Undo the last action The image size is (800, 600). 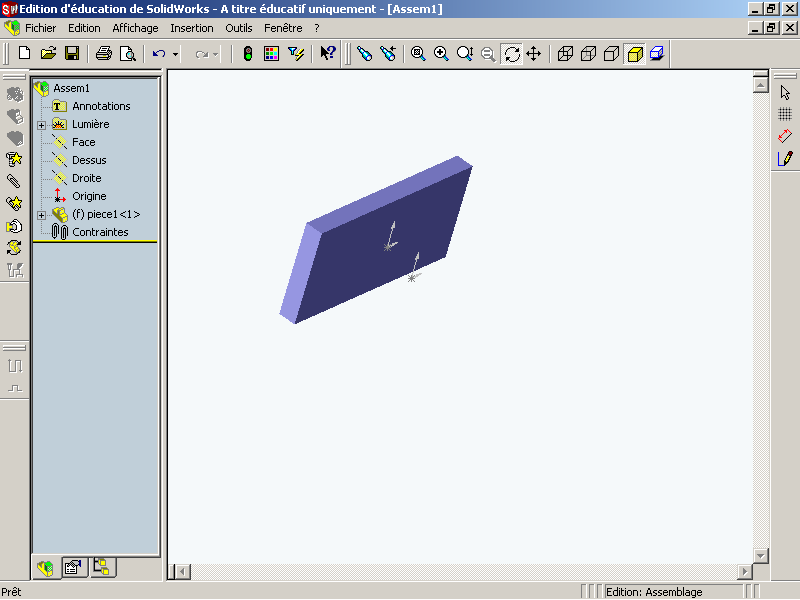click(159, 54)
